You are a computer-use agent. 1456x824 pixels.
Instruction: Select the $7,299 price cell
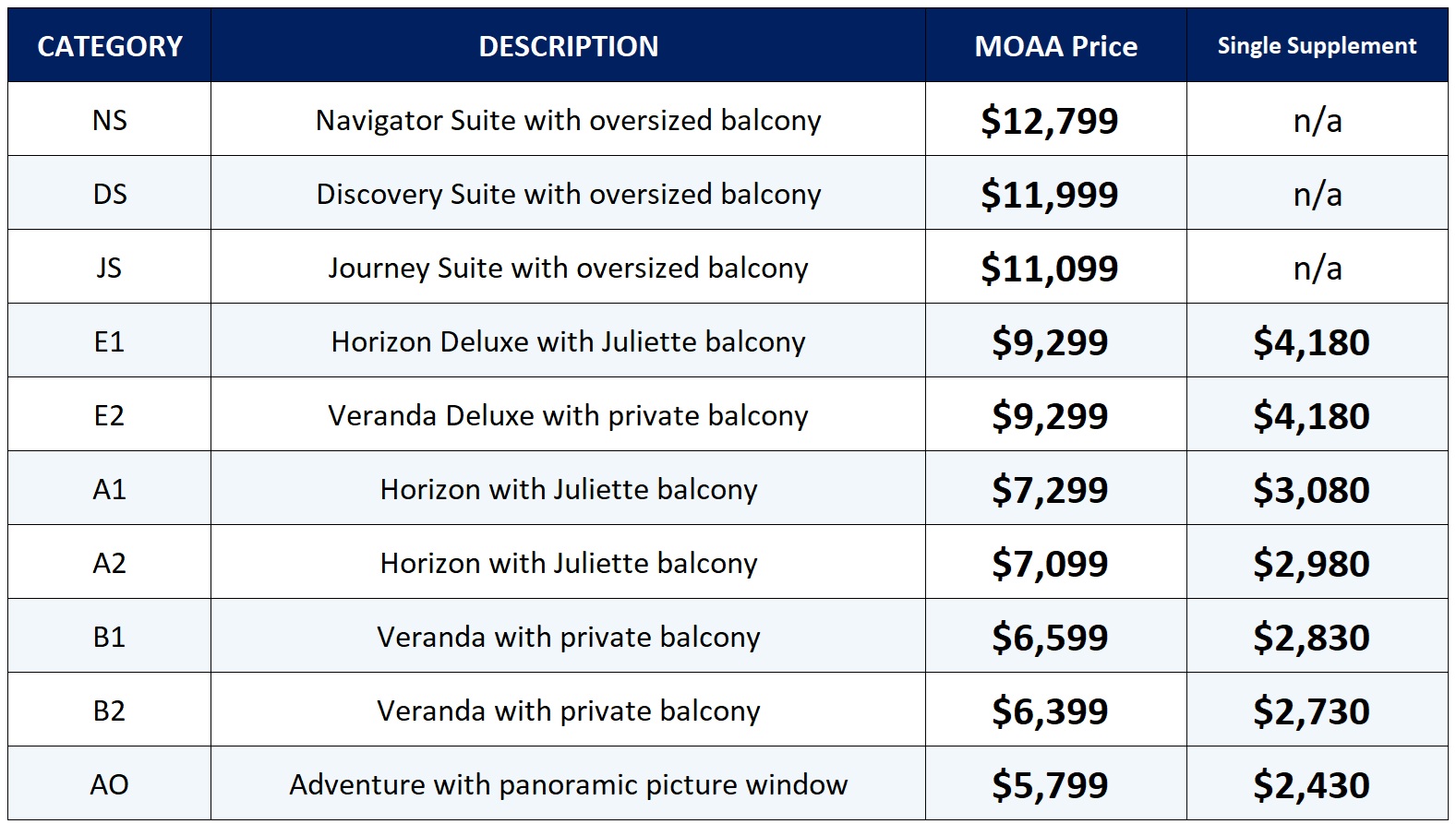click(x=1049, y=490)
